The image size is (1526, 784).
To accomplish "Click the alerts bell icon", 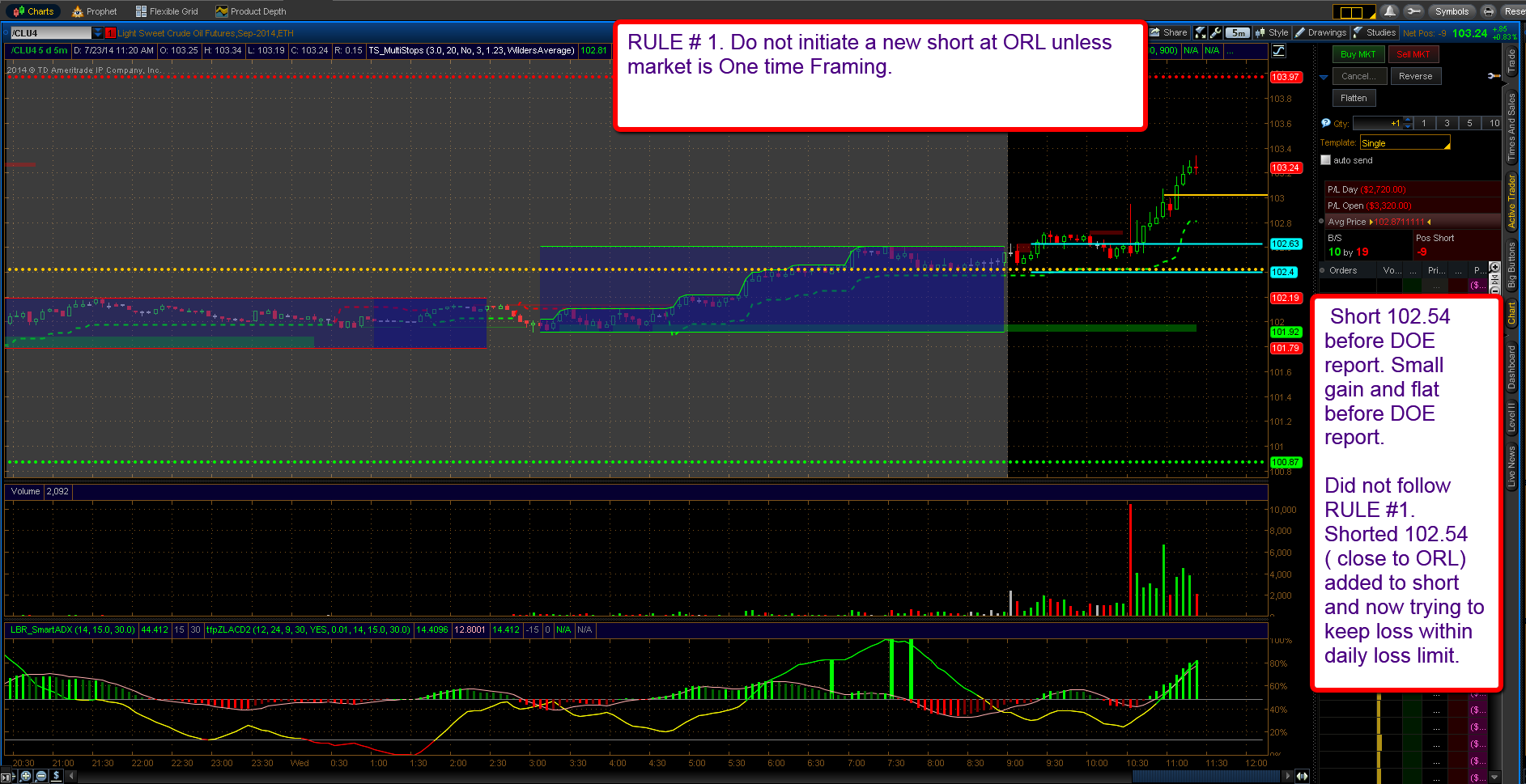I will [x=1390, y=11].
